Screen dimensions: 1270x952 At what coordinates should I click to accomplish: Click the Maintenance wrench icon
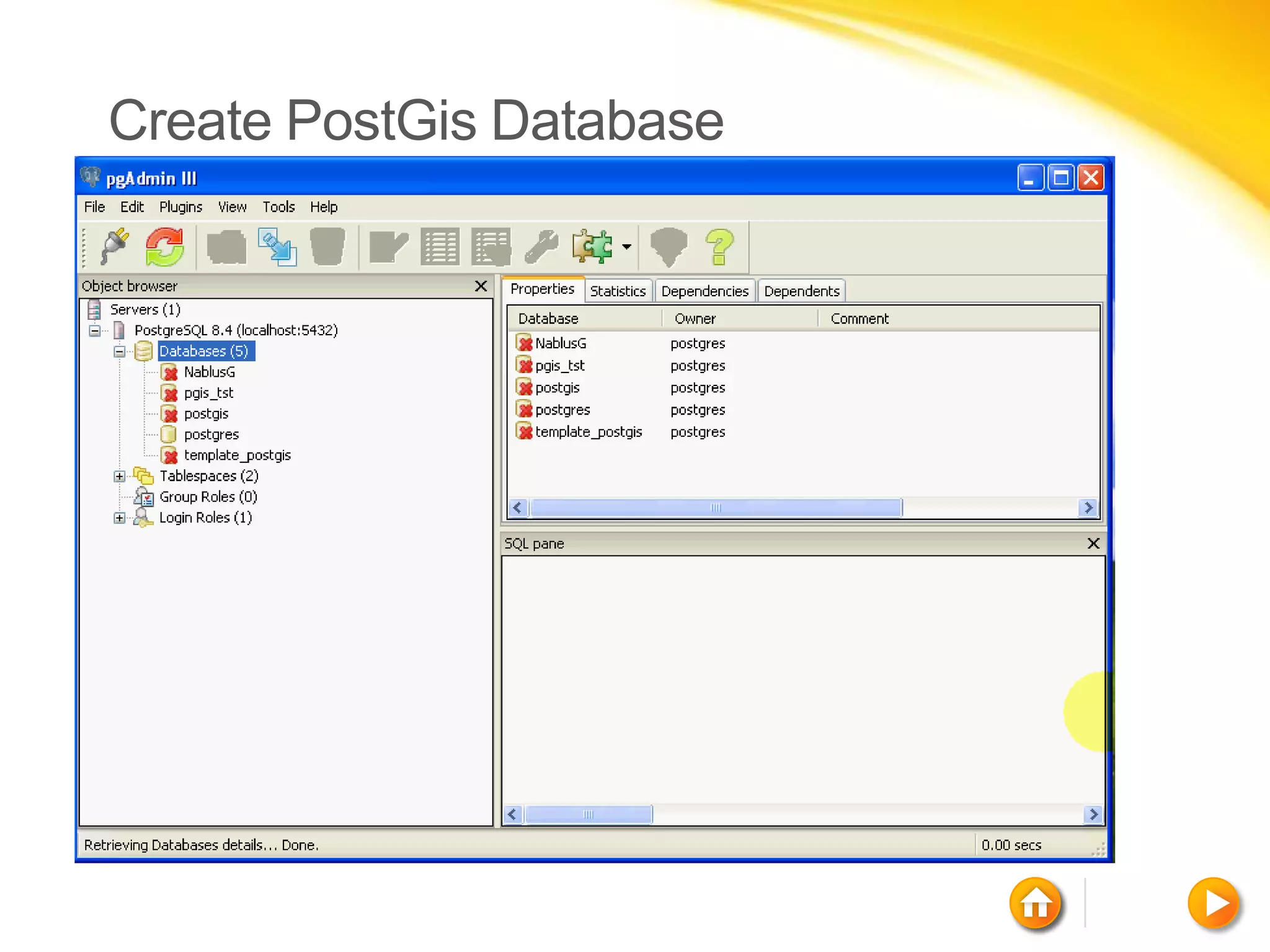(541, 247)
